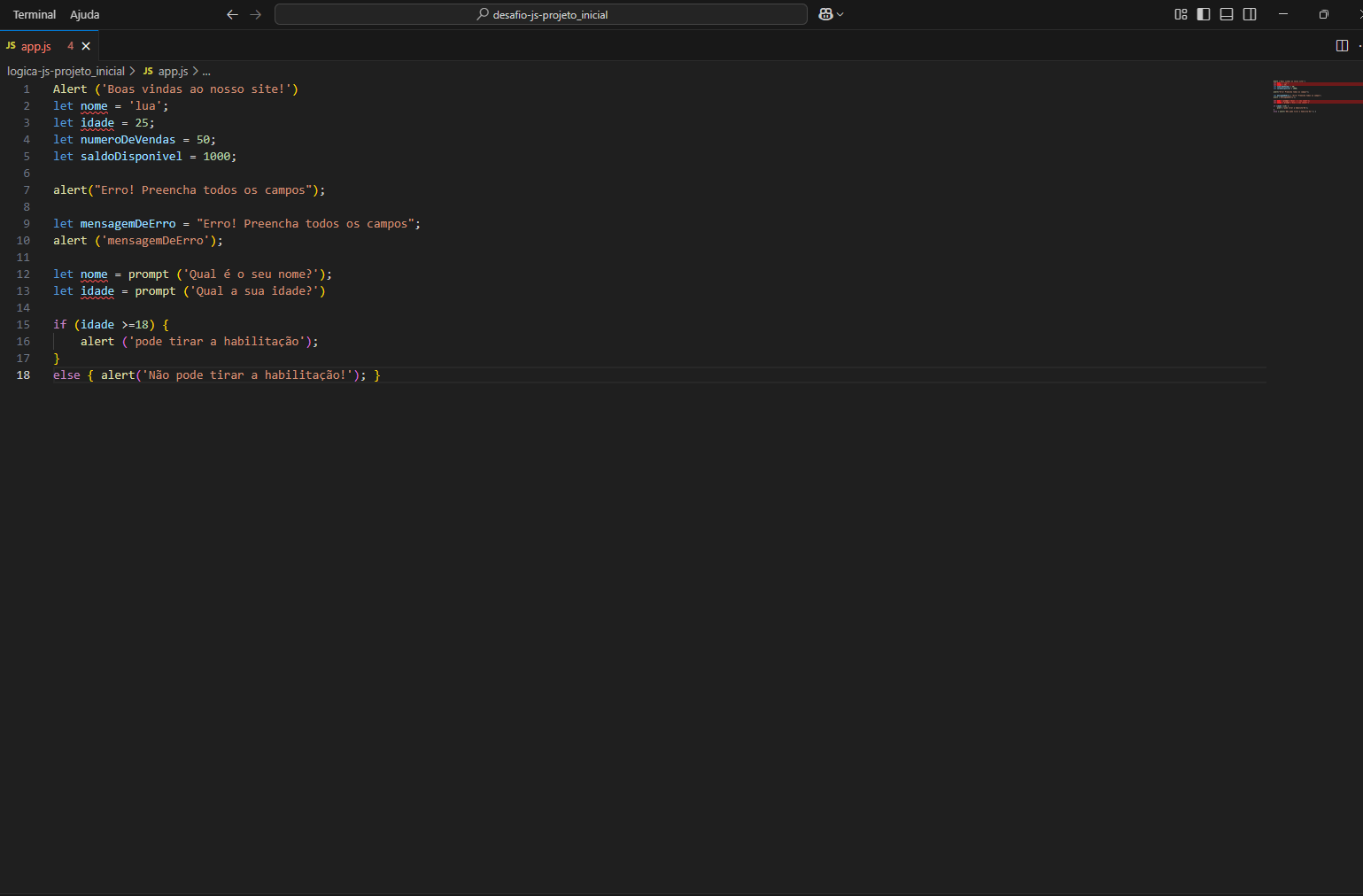
Task: Click numeroDeVendas on line 4
Action: point(128,139)
